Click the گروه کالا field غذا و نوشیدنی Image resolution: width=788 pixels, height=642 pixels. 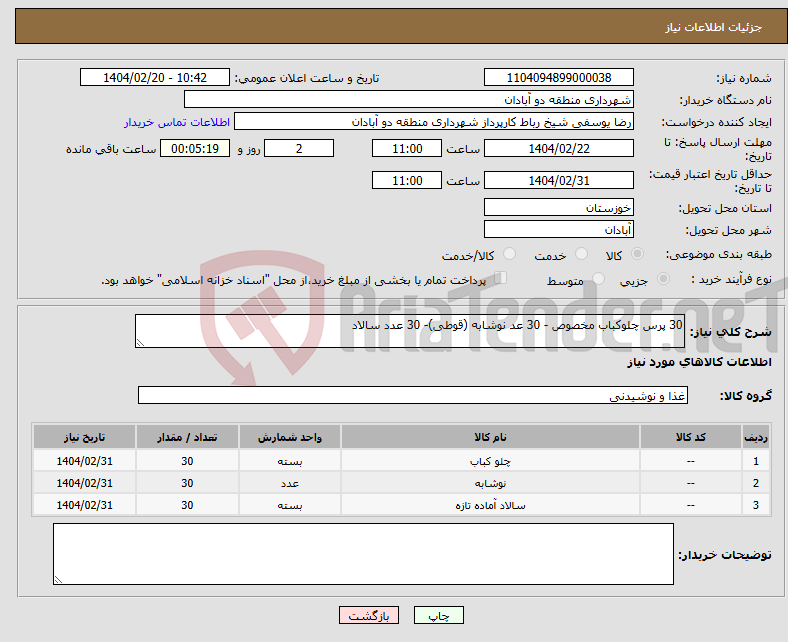click(413, 395)
